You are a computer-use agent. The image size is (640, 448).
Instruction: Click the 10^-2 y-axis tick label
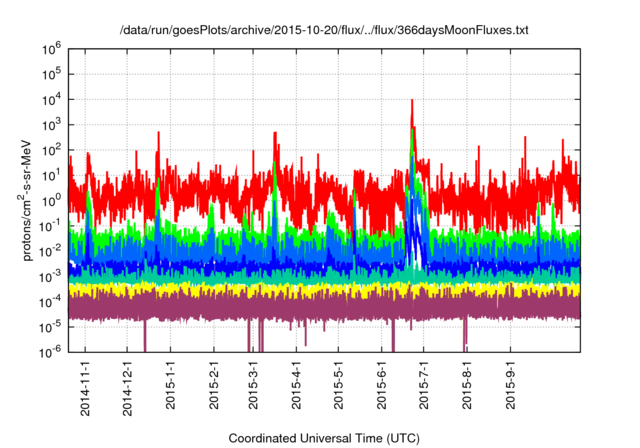(50, 251)
